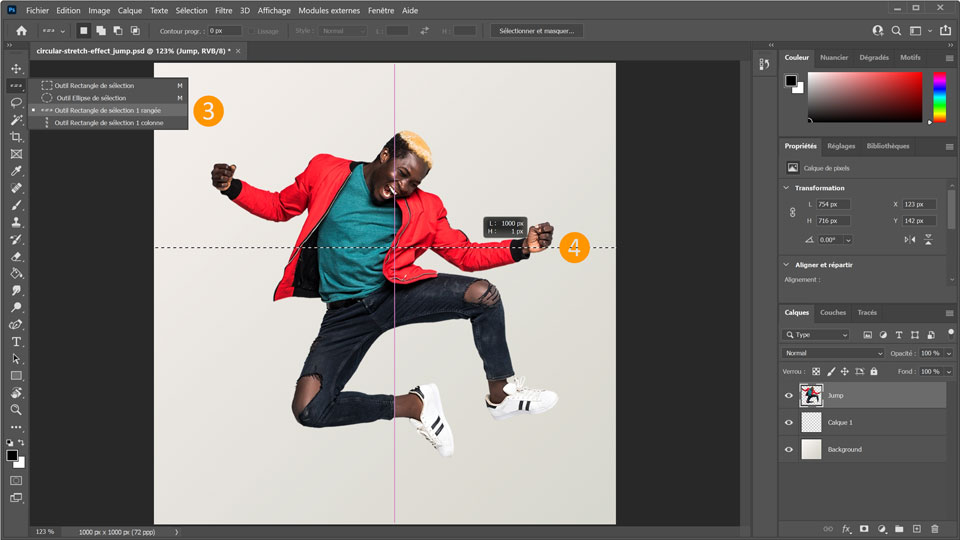Add a layer style with fx icon
The width and height of the screenshot is (960, 540).
pyautogui.click(x=846, y=528)
